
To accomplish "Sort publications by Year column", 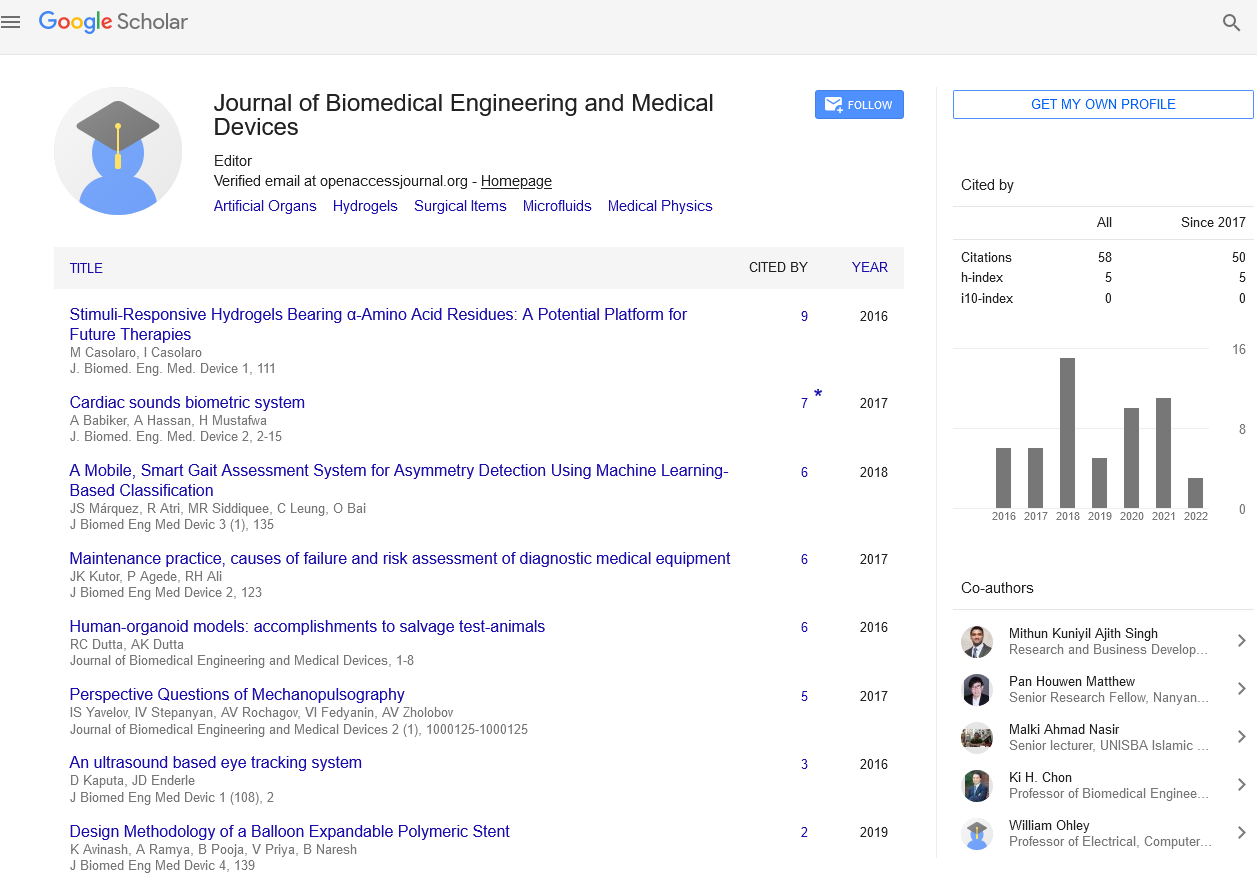I will 869,267.
